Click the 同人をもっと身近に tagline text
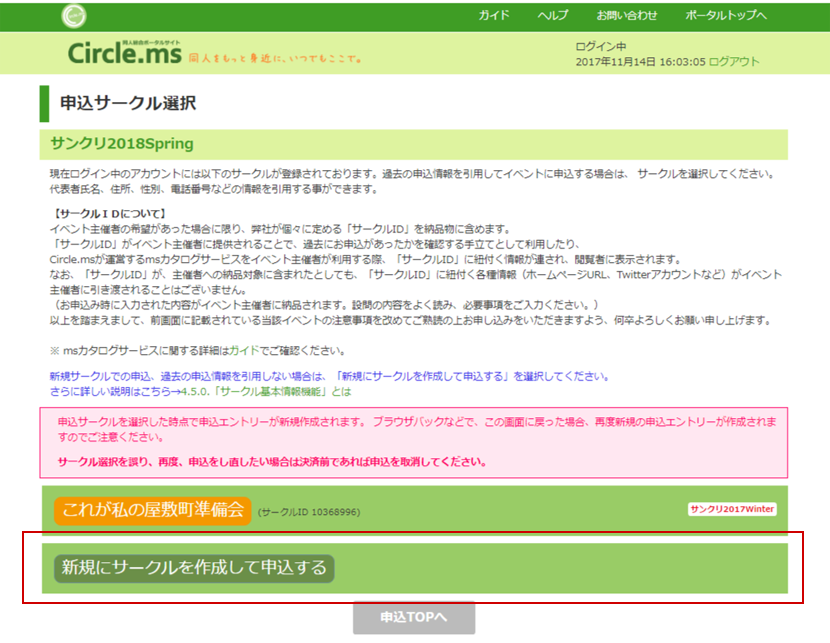 [275, 58]
